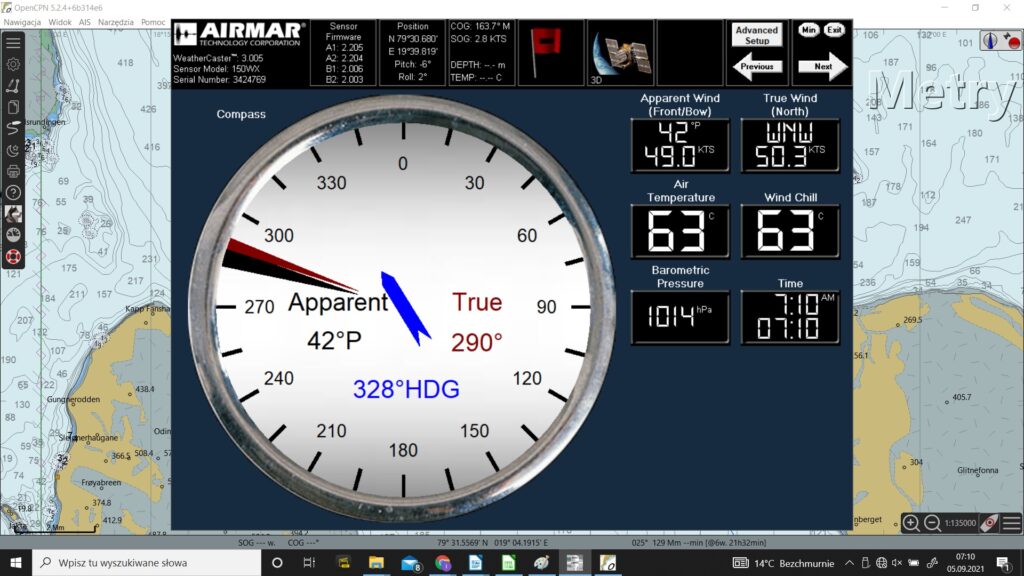Image resolution: width=1024 pixels, height=576 pixels.
Task: Click the Exit button in WeatherCaster
Action: (x=834, y=30)
